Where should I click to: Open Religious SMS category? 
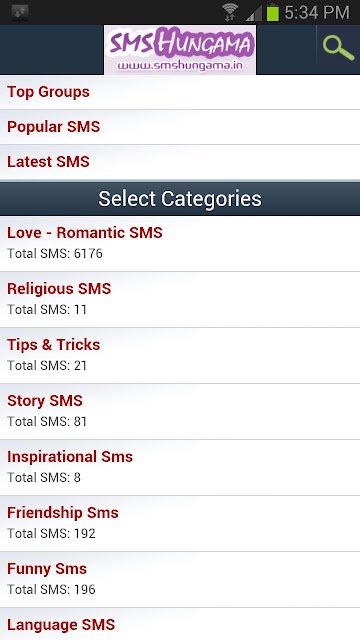tap(180, 299)
